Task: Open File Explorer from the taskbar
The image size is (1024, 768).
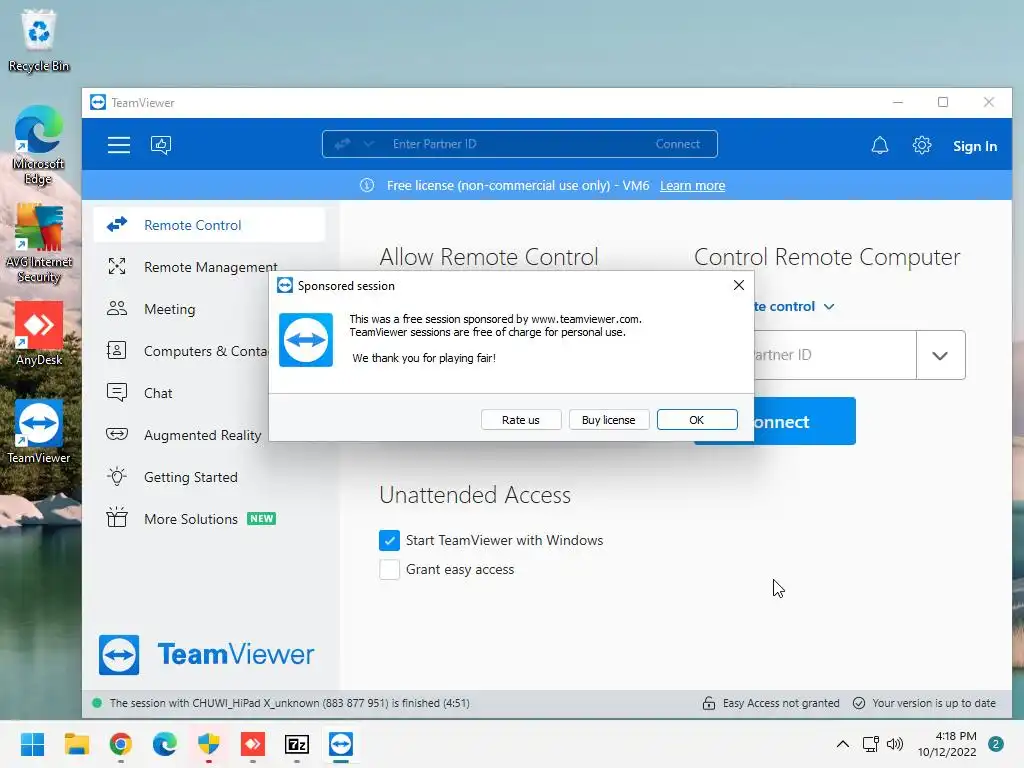Action: pos(76,744)
